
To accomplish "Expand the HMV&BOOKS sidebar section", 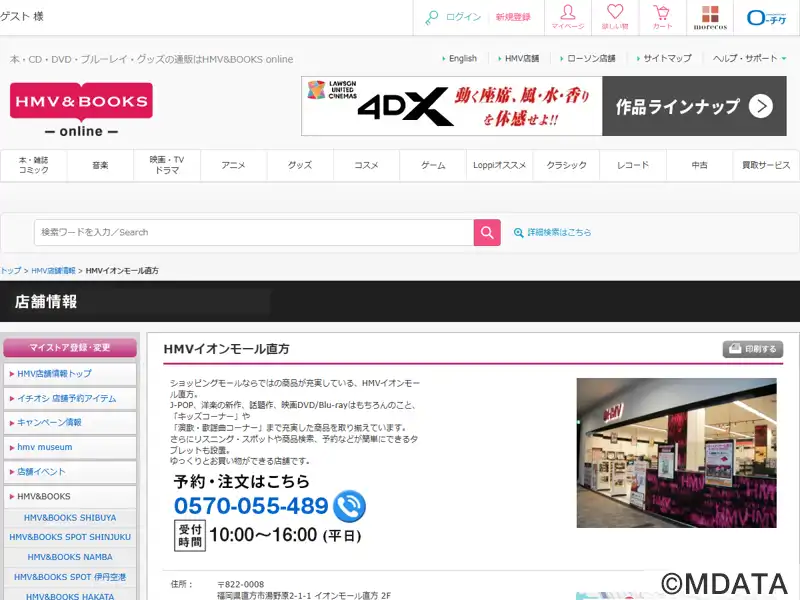I will coord(70,496).
